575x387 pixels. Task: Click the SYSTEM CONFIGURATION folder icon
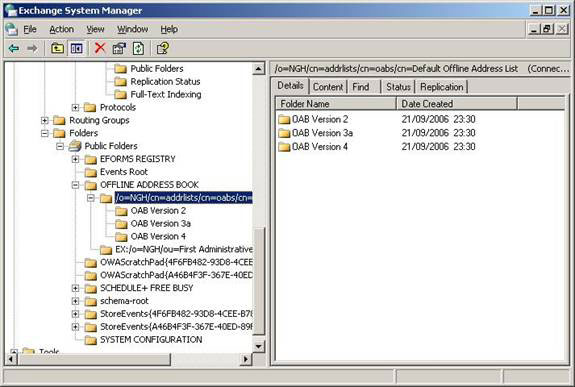pyautogui.click(x=90, y=340)
